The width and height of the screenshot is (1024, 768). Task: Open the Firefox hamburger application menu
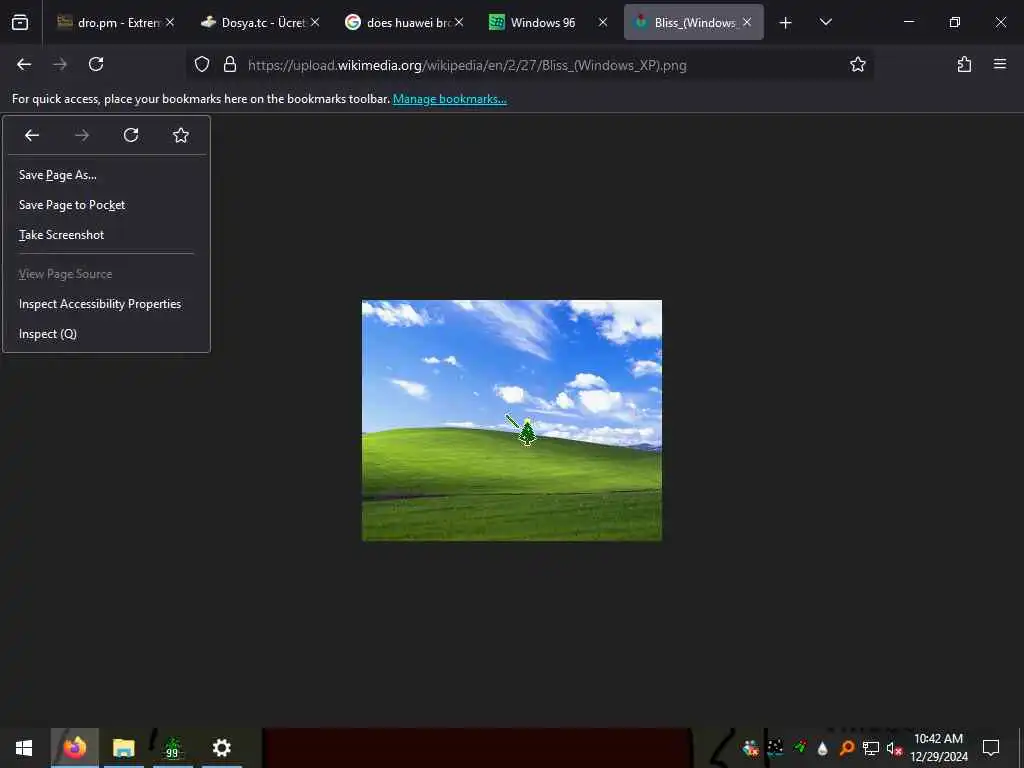(1000, 64)
